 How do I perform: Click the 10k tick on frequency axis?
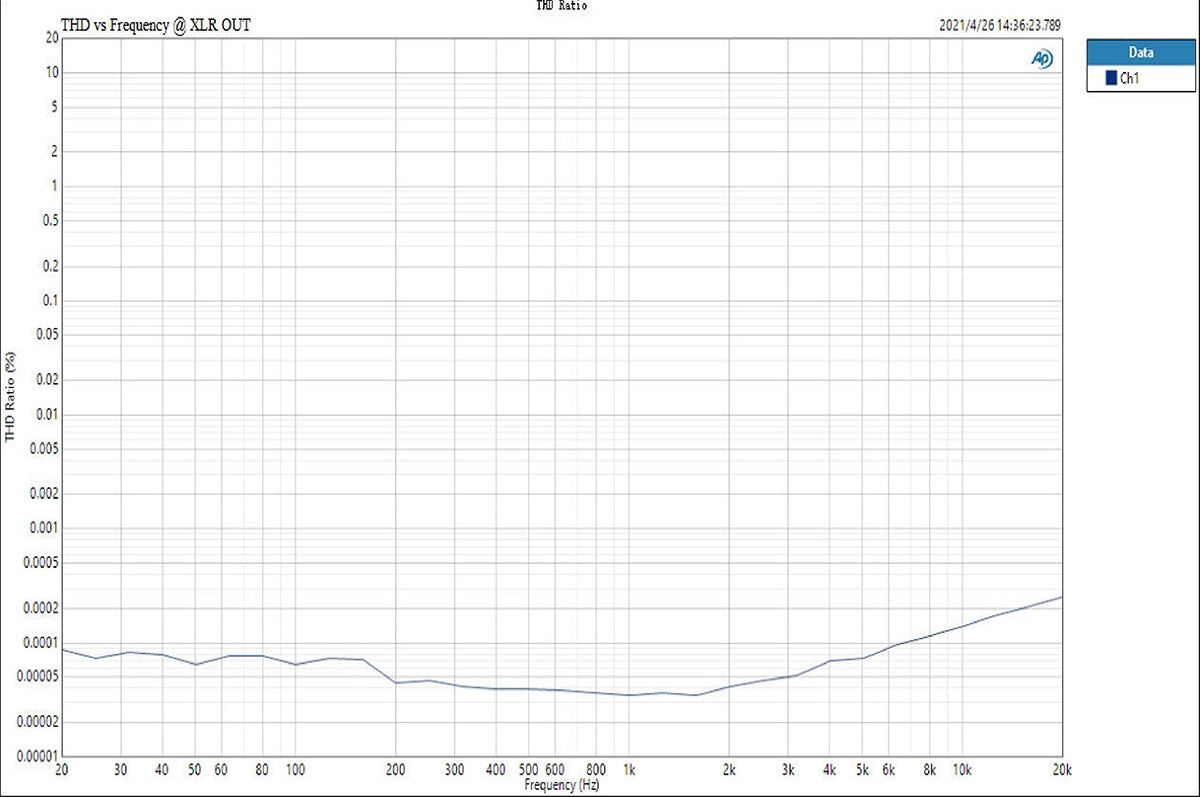pyautogui.click(x=961, y=770)
